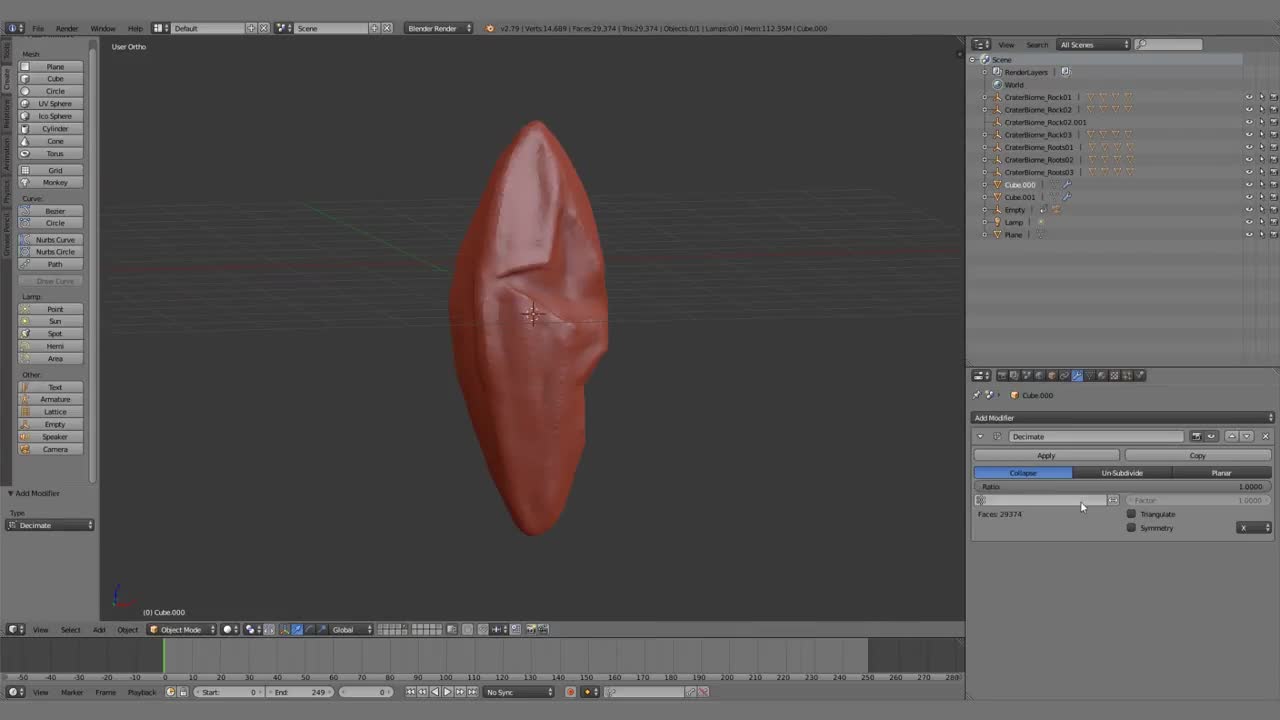The height and width of the screenshot is (720, 1280).
Task: Move the Decimate modifier up in stack
Action: click(1232, 436)
